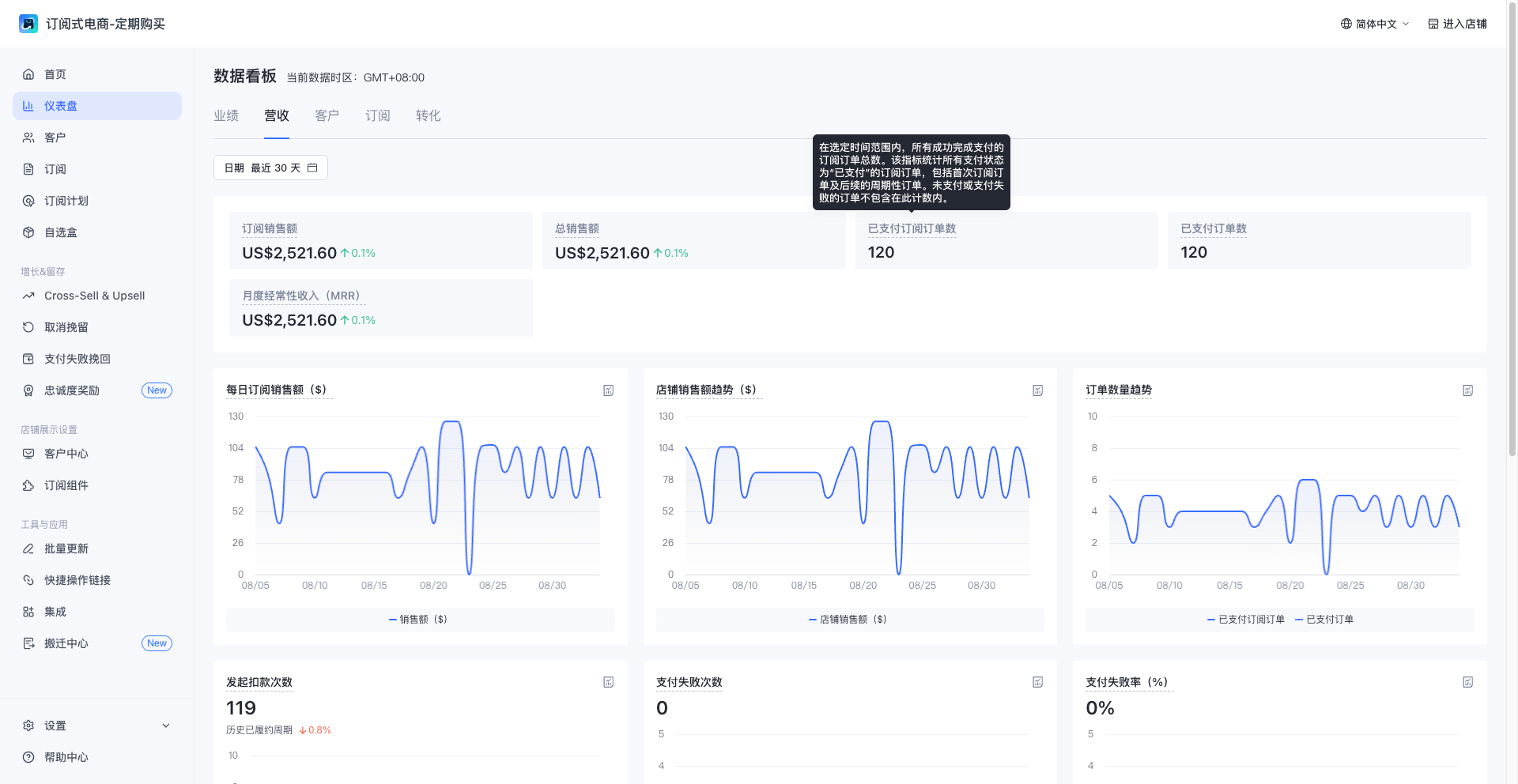Click the 帮助中心 question mark icon
Image resolution: width=1518 pixels, height=784 pixels.
(28, 757)
